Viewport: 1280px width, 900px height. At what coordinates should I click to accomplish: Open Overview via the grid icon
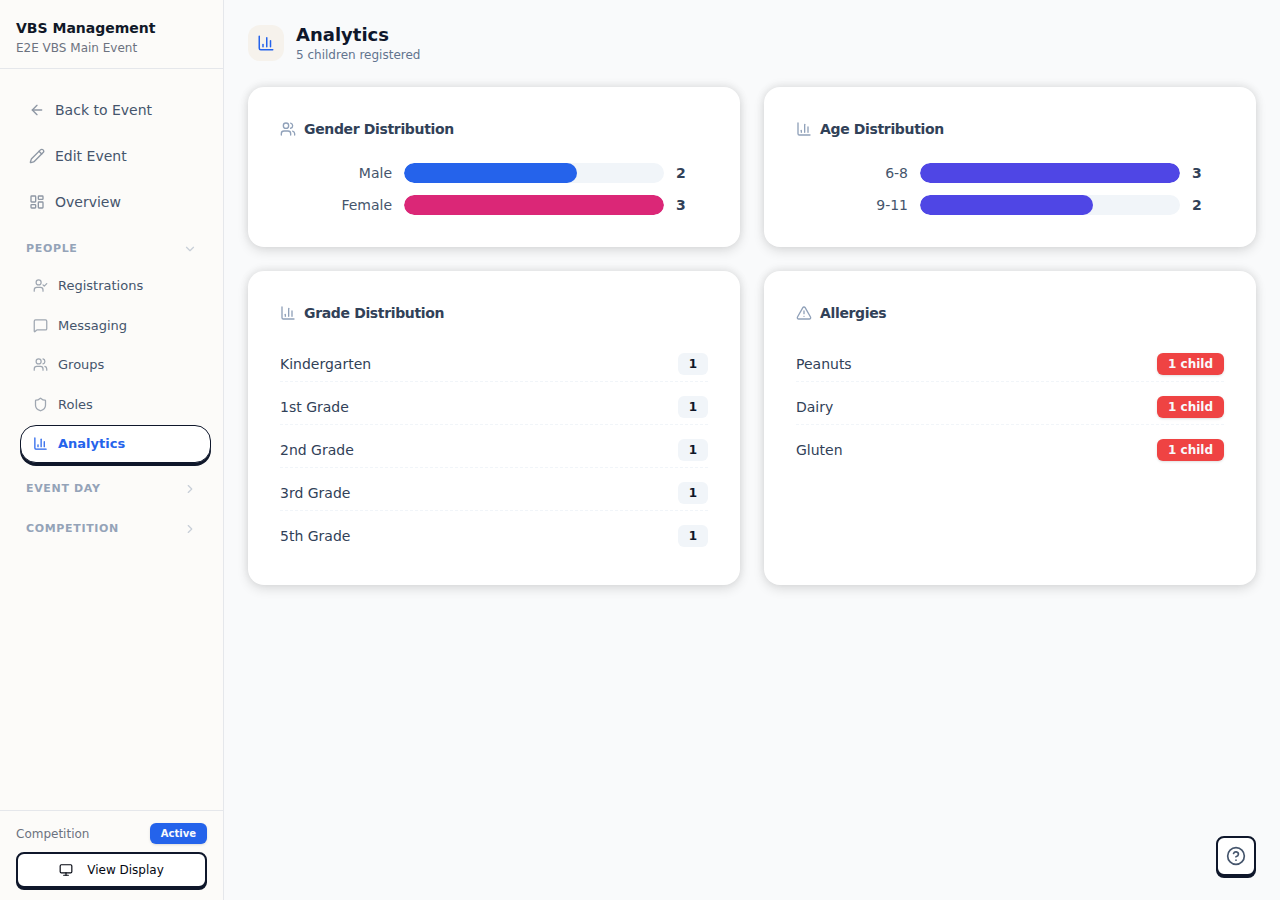pyautogui.click(x=37, y=201)
